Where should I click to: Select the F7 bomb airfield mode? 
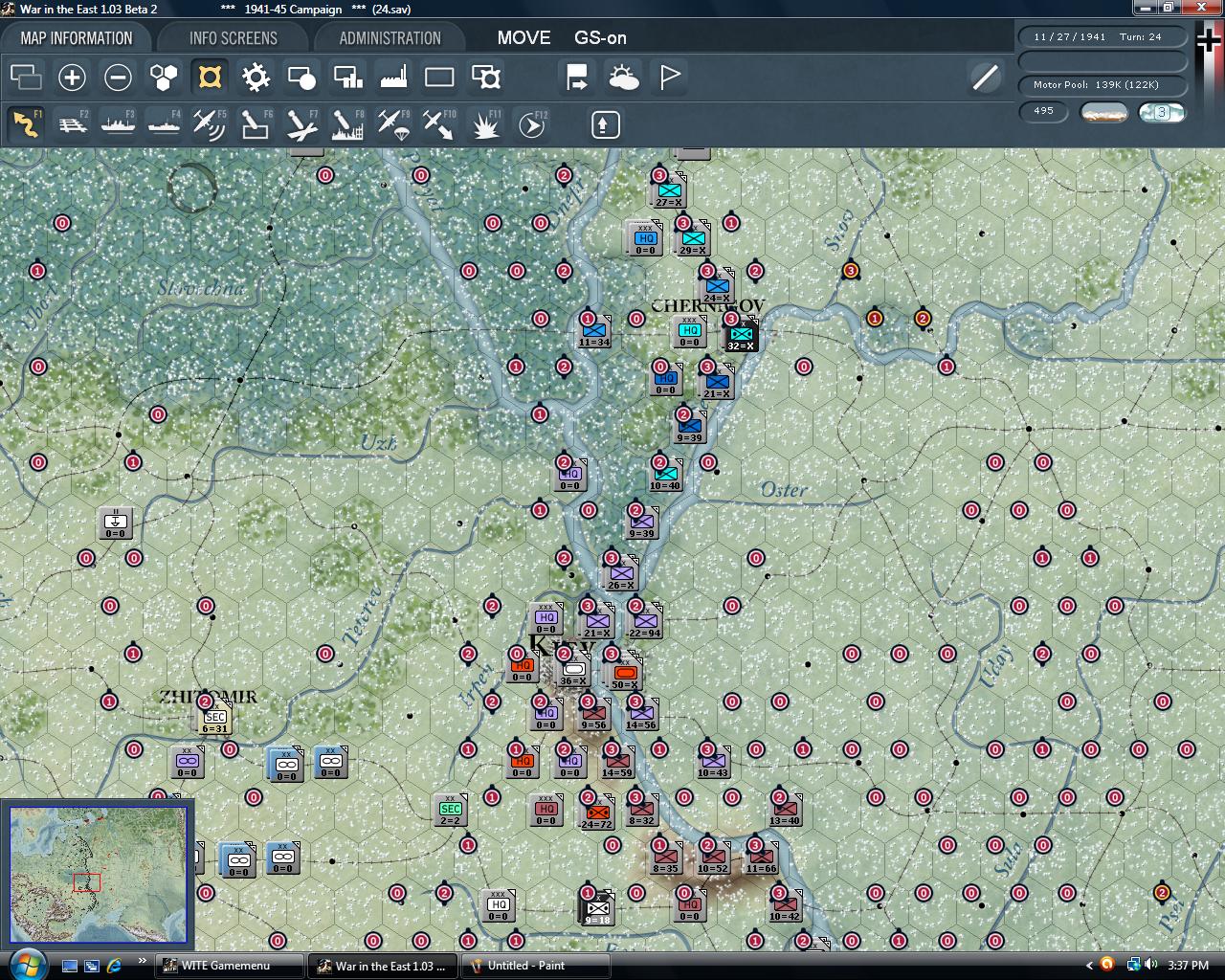[x=301, y=124]
